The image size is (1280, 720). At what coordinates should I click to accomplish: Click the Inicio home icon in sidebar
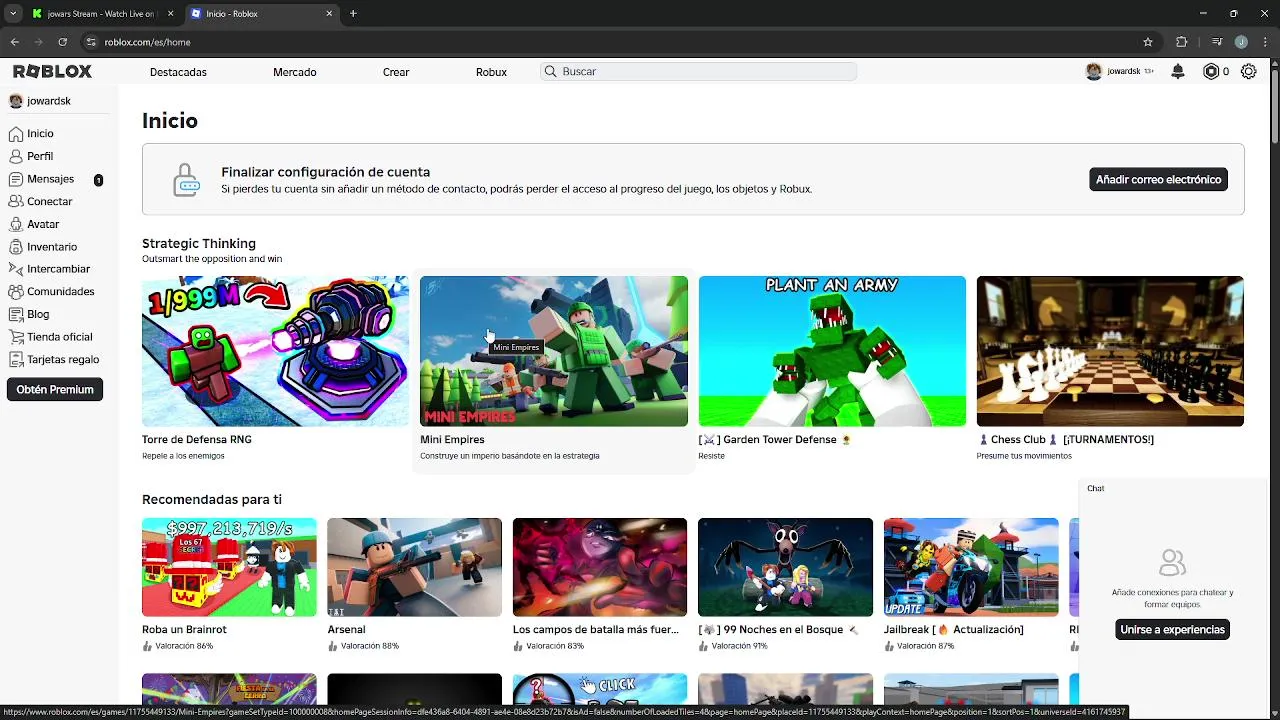pos(16,133)
